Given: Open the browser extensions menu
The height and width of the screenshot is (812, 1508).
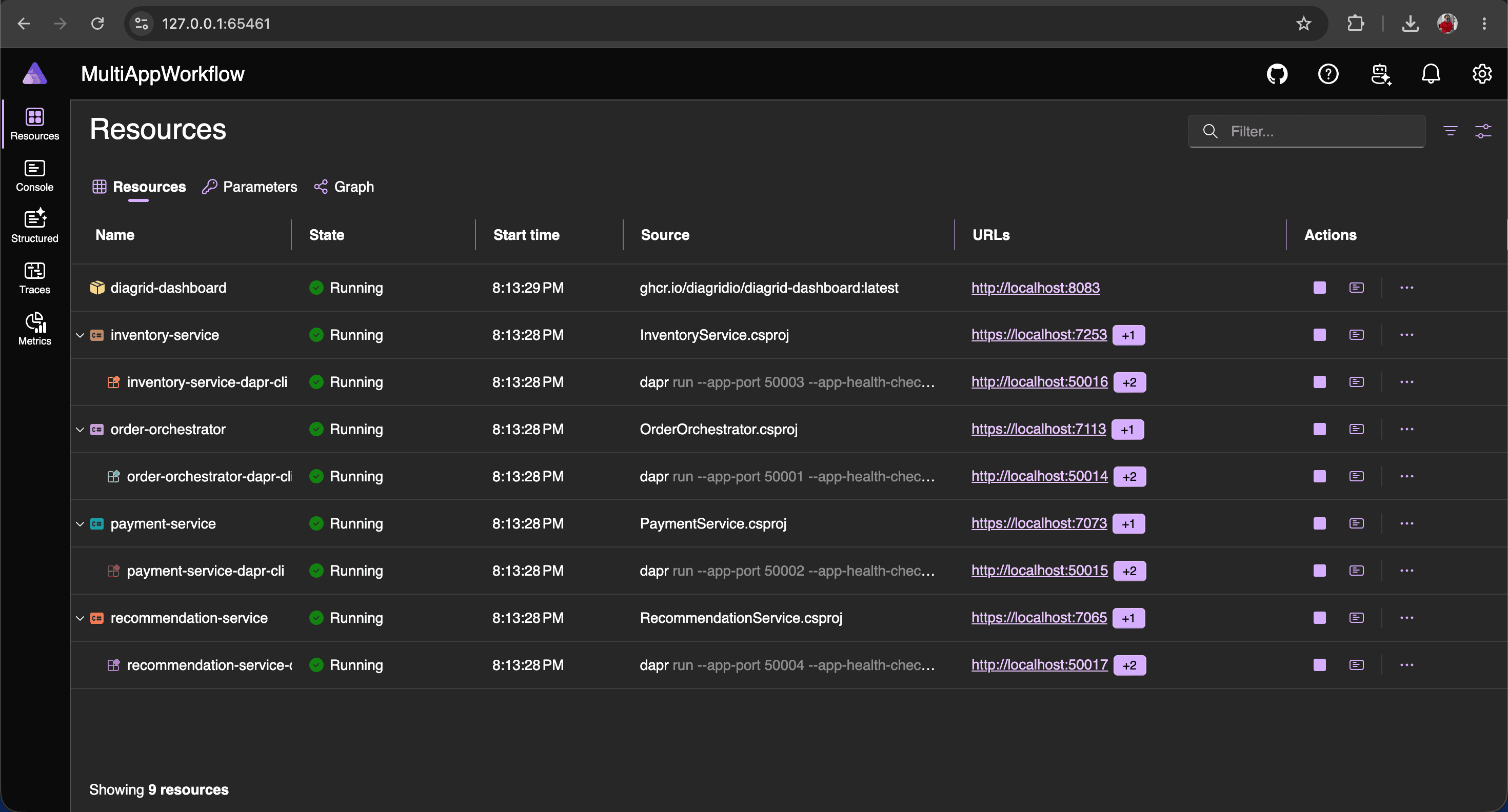Looking at the screenshot, I should tap(1355, 24).
